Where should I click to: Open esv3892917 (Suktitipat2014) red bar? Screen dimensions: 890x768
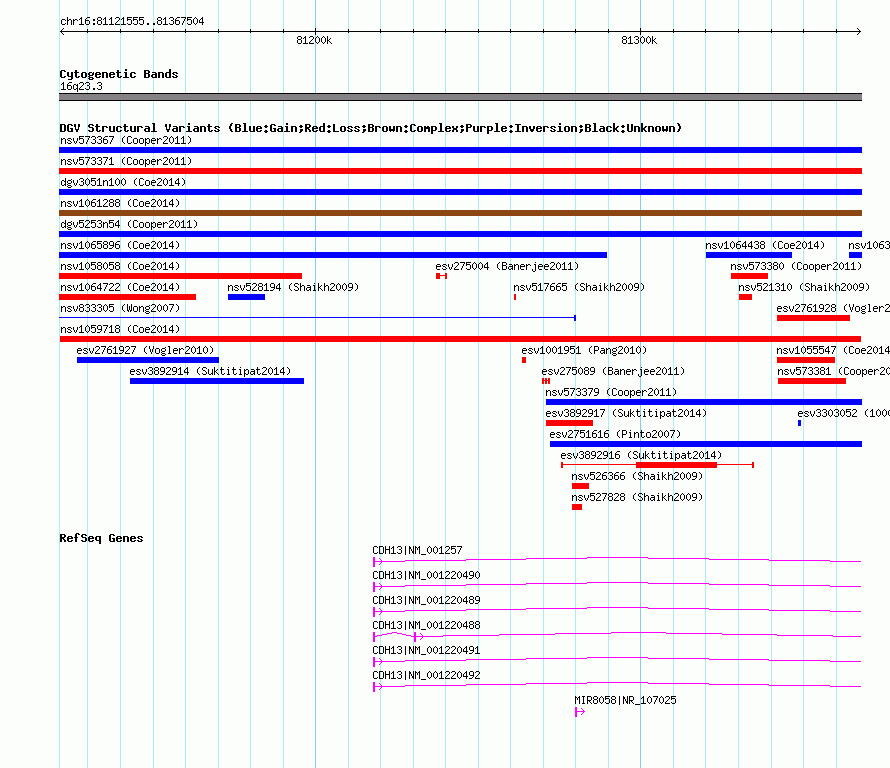pos(569,423)
